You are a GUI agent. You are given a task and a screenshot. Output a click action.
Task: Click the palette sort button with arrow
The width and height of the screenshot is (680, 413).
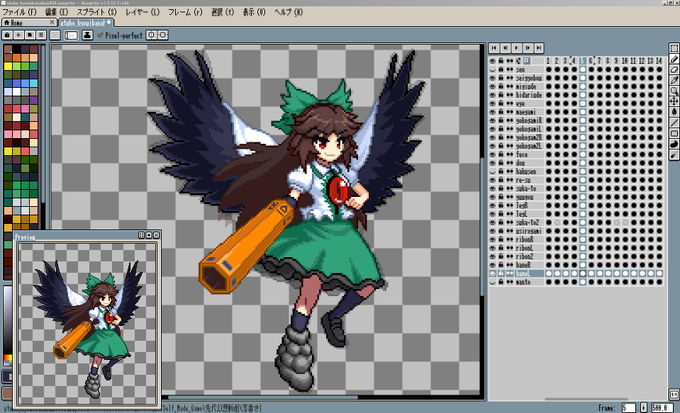(19, 35)
